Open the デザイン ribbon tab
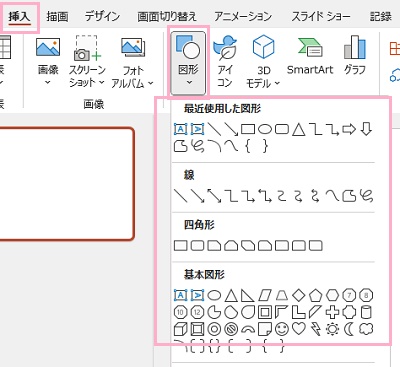The image size is (400, 367). click(x=102, y=16)
